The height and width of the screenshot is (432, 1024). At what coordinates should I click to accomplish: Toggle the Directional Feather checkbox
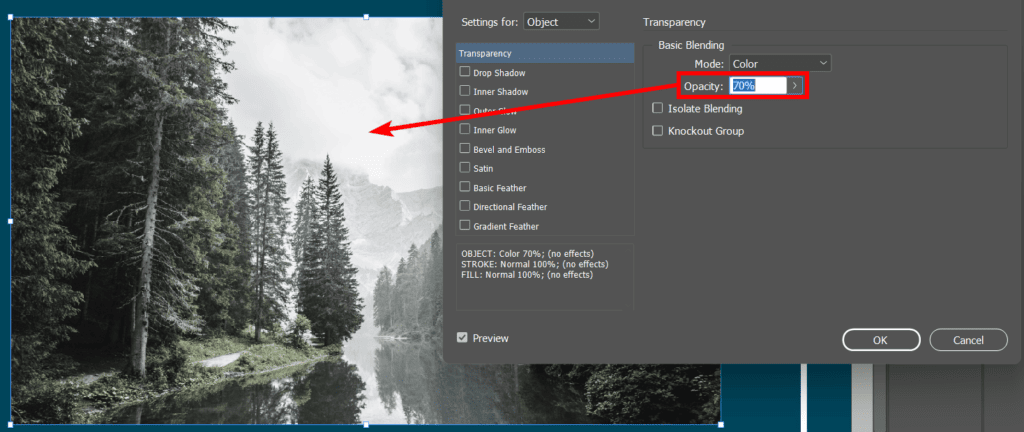(x=464, y=206)
